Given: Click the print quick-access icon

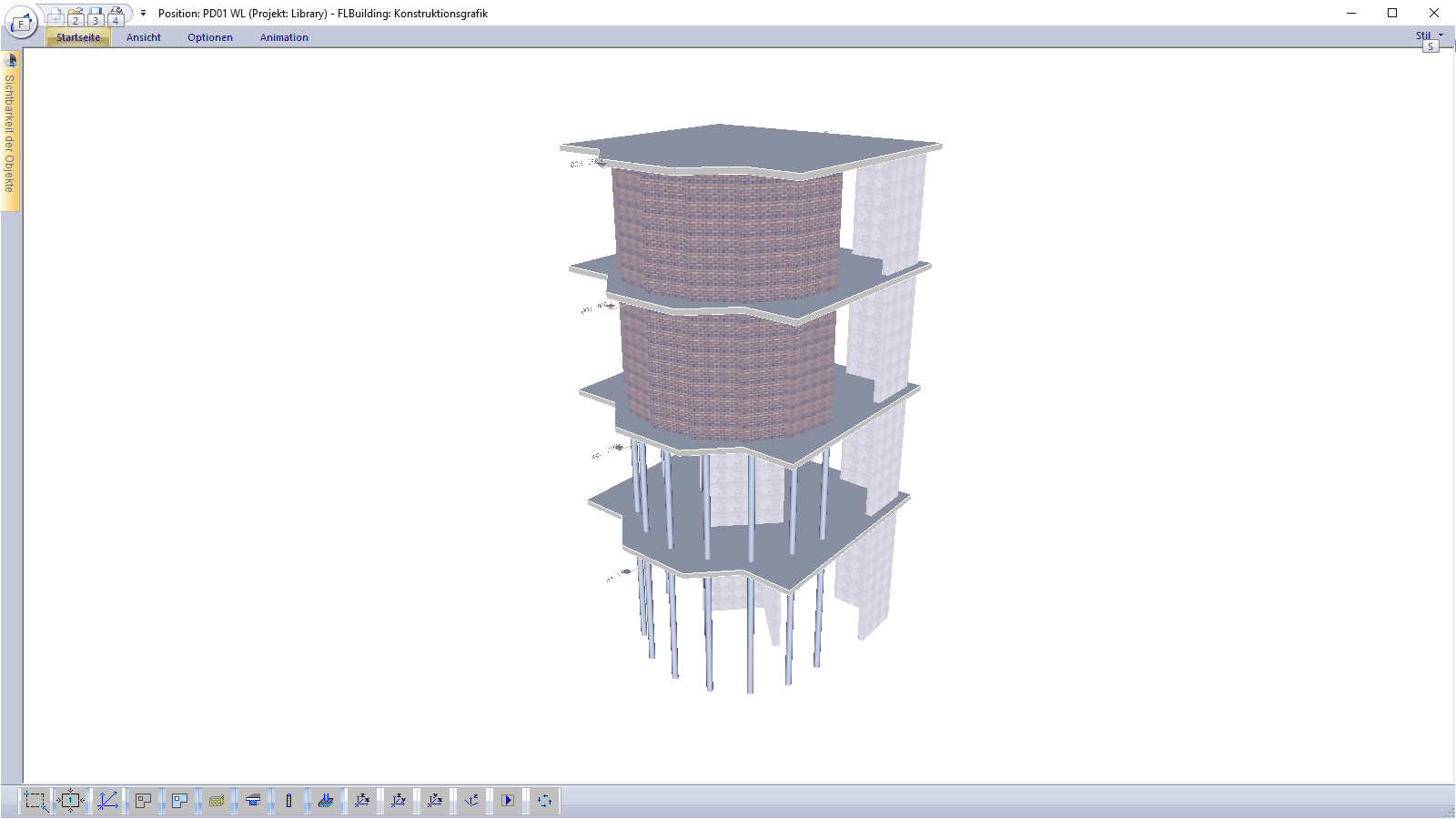Looking at the screenshot, I should click(x=116, y=15).
